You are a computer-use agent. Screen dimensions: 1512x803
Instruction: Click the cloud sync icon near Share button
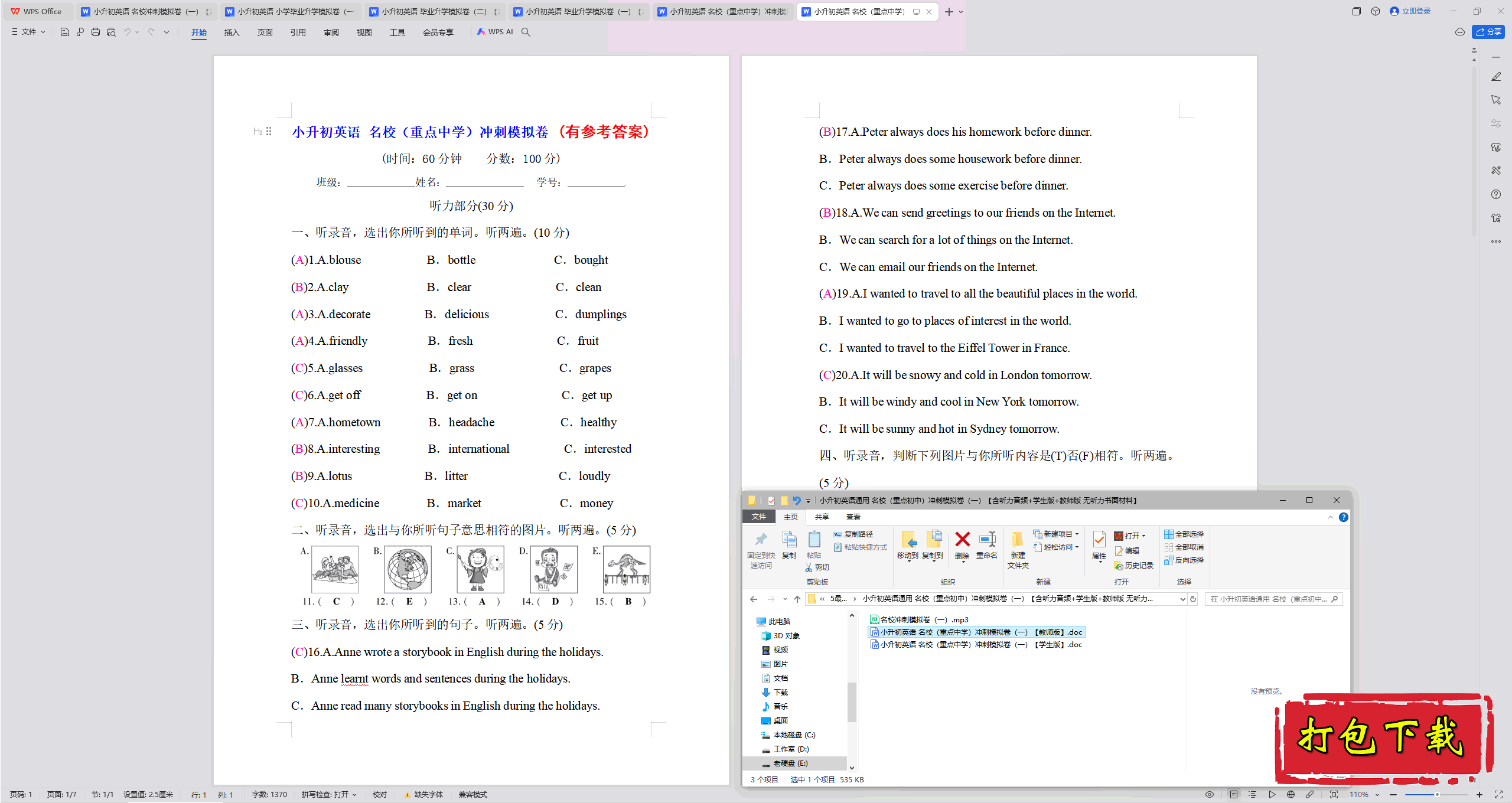tap(1459, 32)
